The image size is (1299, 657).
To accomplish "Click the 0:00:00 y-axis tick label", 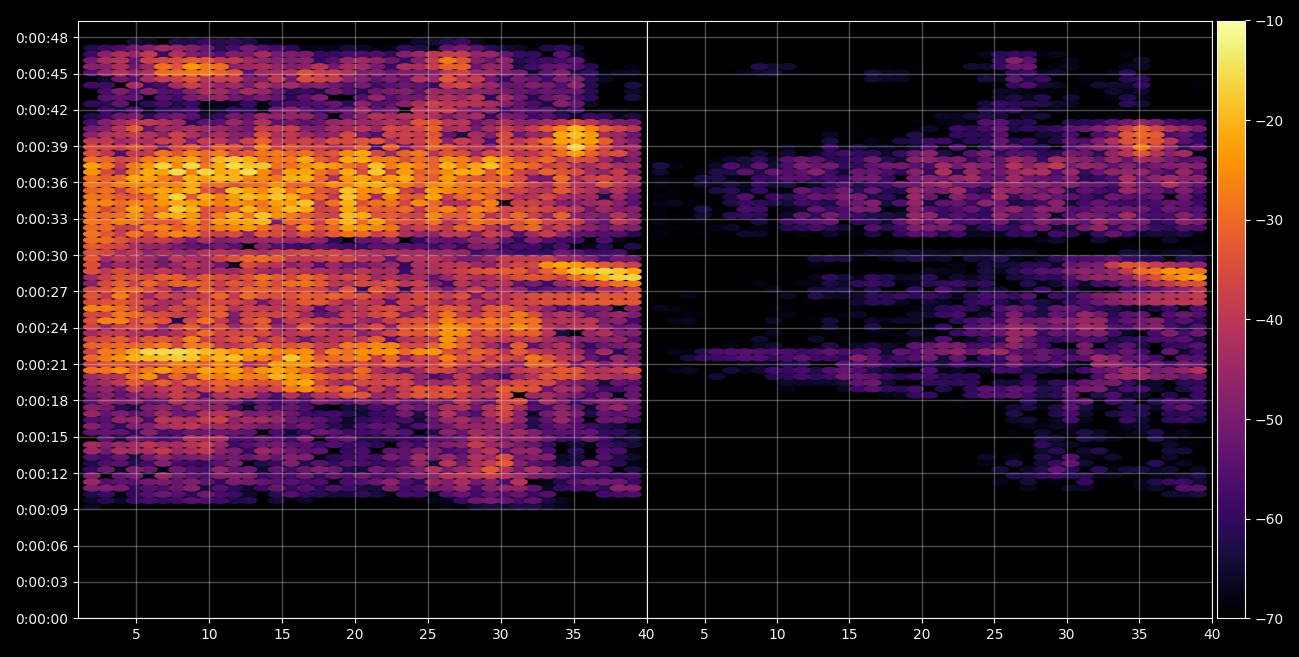I will 42,618.
